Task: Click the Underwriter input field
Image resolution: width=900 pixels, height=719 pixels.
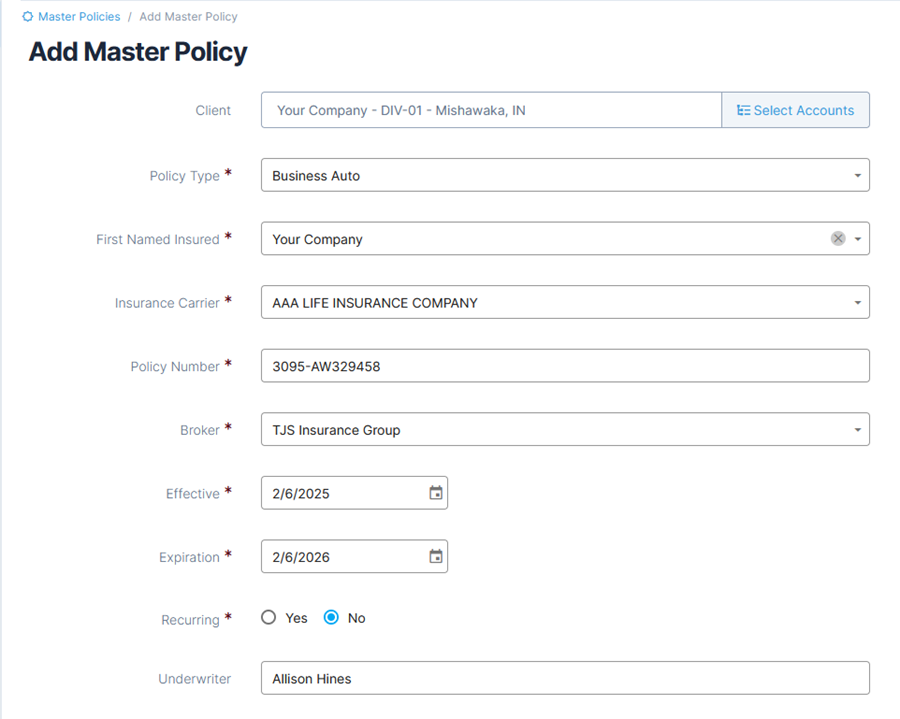Action: coord(565,678)
